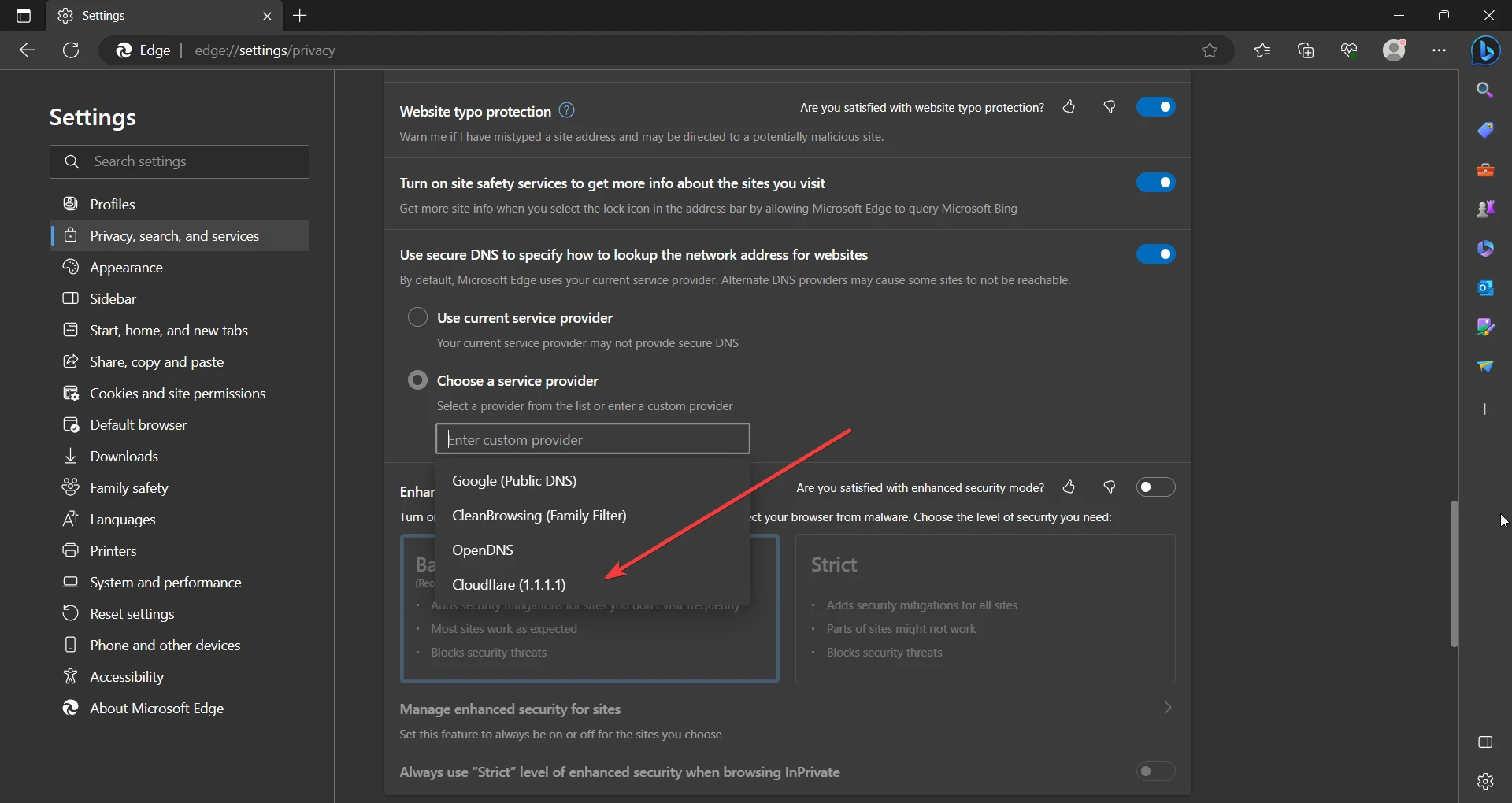
Task: Open the Image Creator sidebar icon
Action: click(1485, 327)
